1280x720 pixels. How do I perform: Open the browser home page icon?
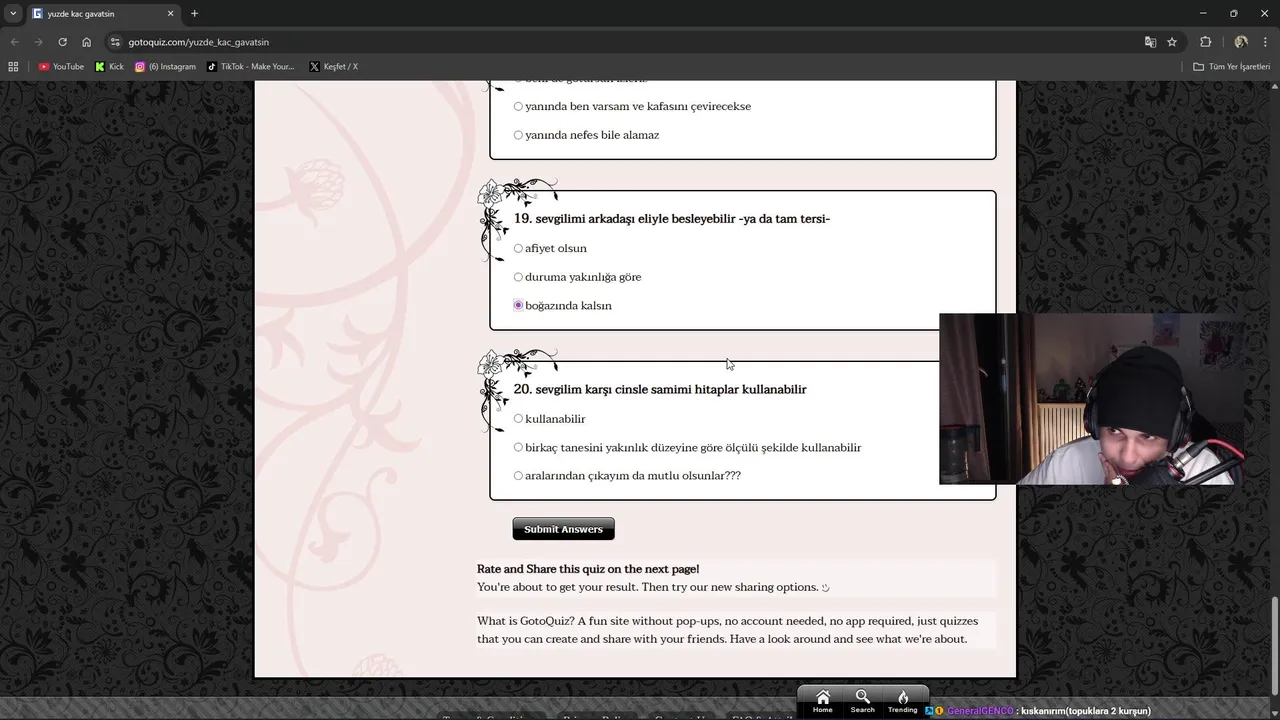click(86, 42)
